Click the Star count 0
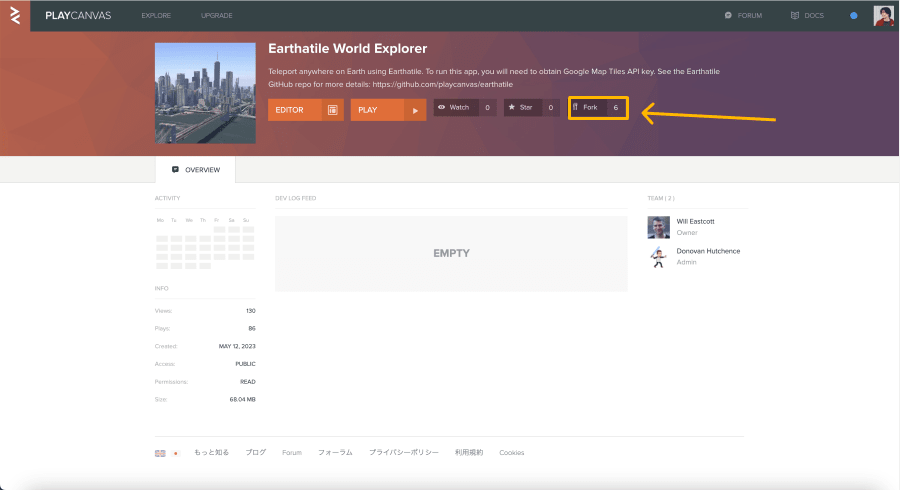Screen dimensions: 900x491 [x=550, y=107]
